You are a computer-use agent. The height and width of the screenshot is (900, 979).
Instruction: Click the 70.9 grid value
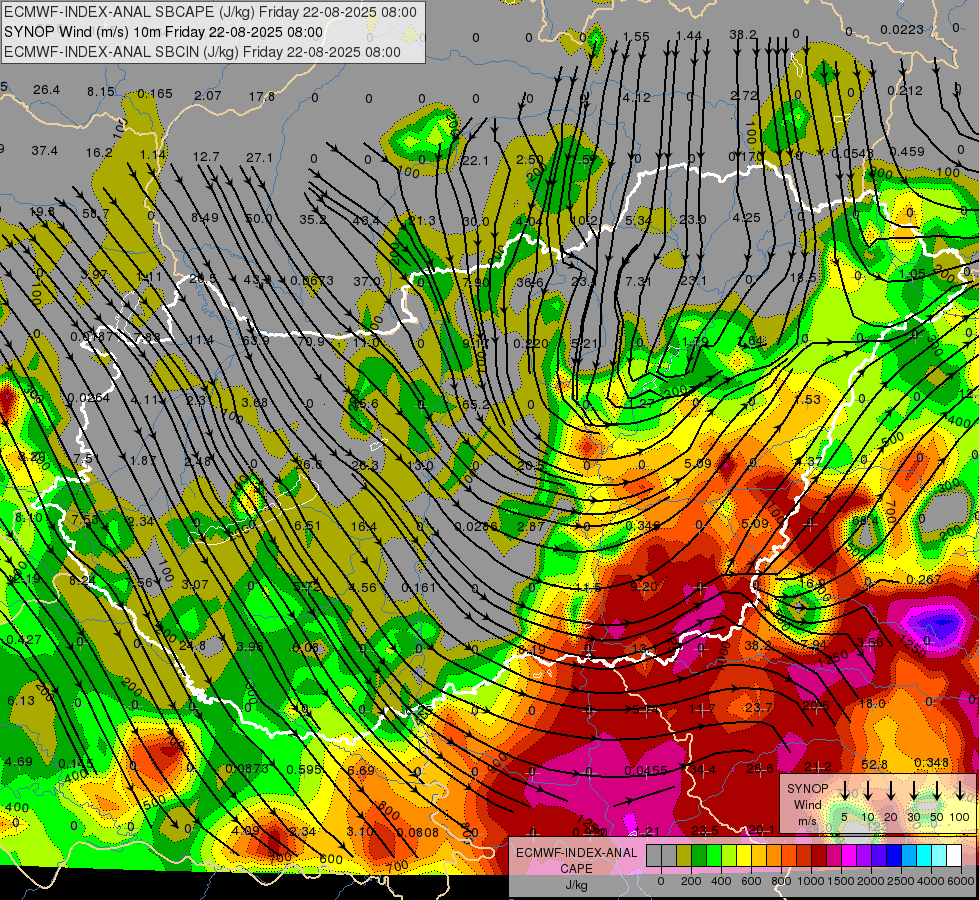click(x=311, y=342)
